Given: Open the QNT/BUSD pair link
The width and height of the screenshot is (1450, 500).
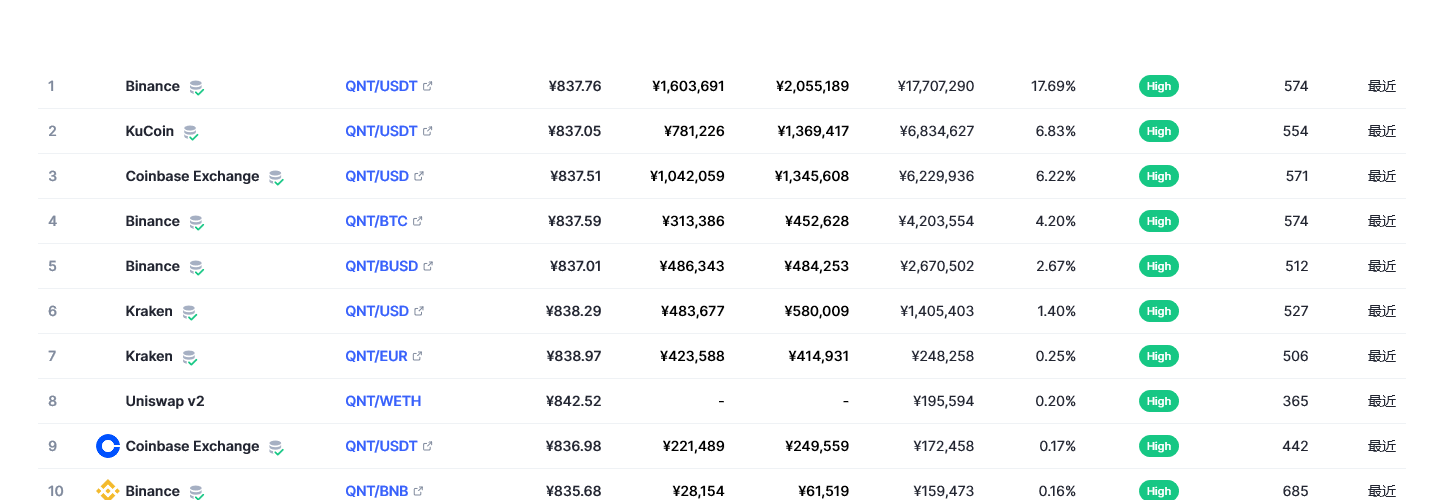Looking at the screenshot, I should coord(381,266).
